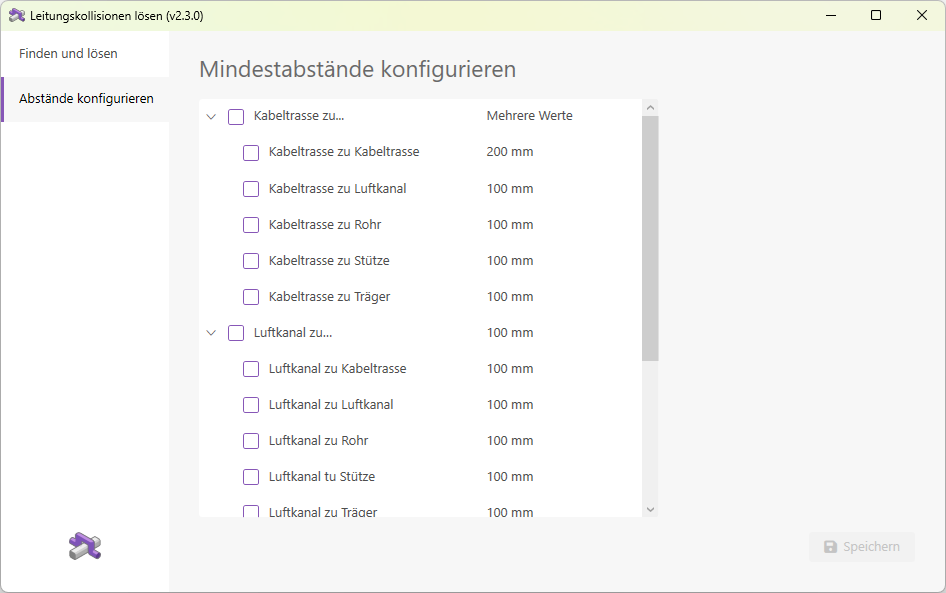Image resolution: width=946 pixels, height=593 pixels.
Task: Check Luftkanal zu Kabeltrasse
Action: tap(250, 368)
